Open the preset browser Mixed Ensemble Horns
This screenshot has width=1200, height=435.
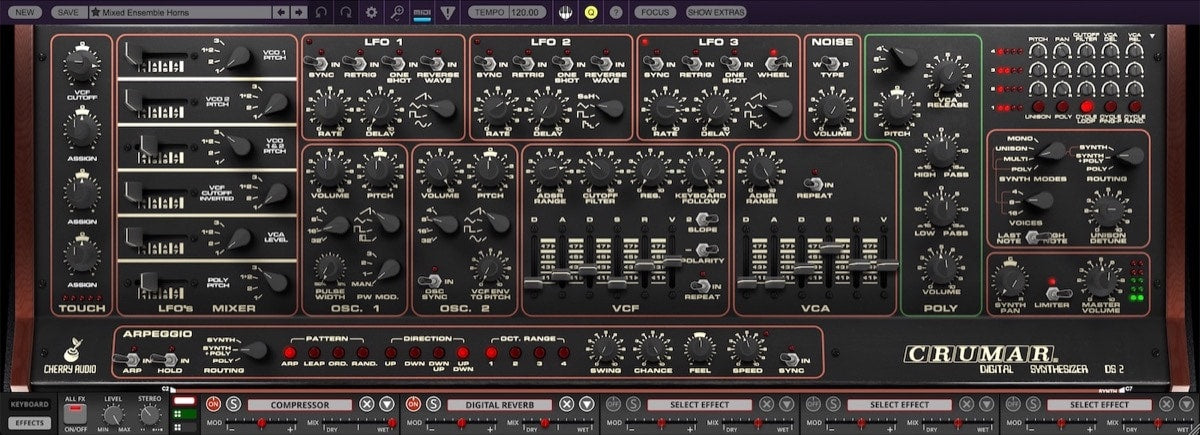tap(180, 12)
